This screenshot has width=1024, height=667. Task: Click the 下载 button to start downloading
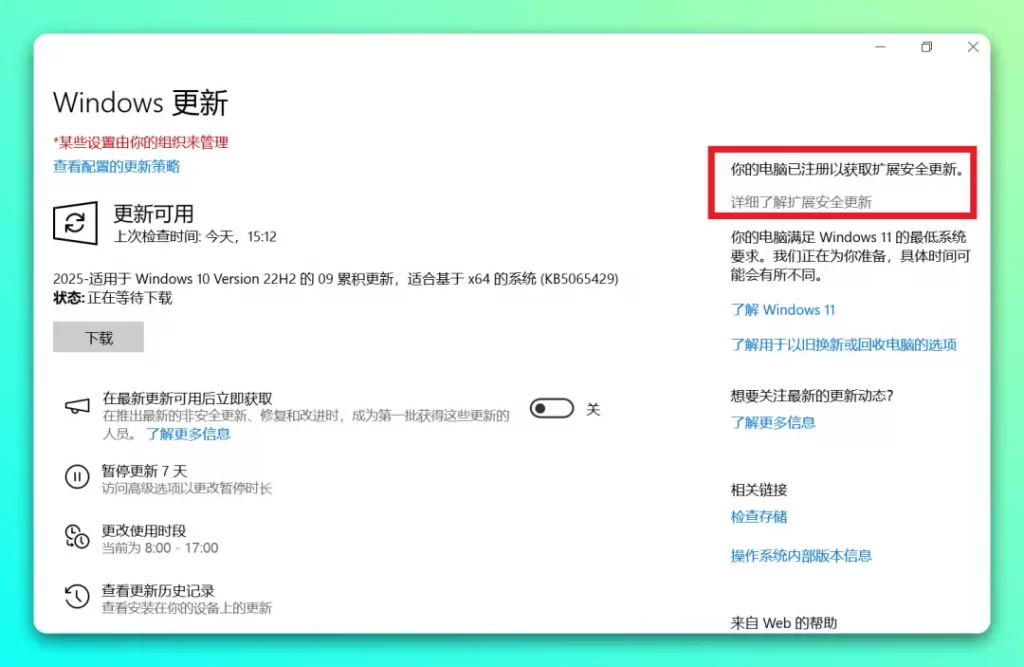click(x=97, y=337)
